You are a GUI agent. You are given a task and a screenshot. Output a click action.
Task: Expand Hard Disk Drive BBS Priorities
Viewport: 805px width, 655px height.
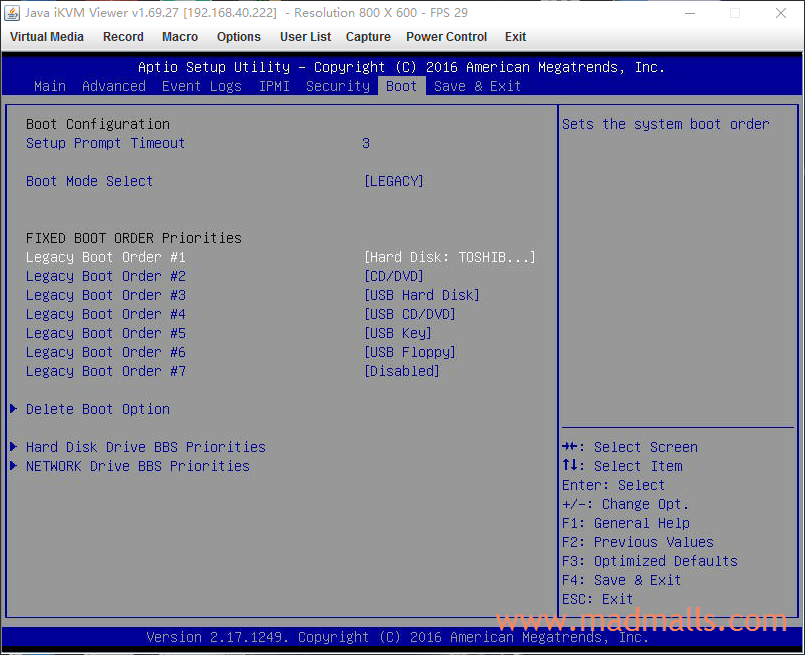pyautogui.click(x=146, y=447)
